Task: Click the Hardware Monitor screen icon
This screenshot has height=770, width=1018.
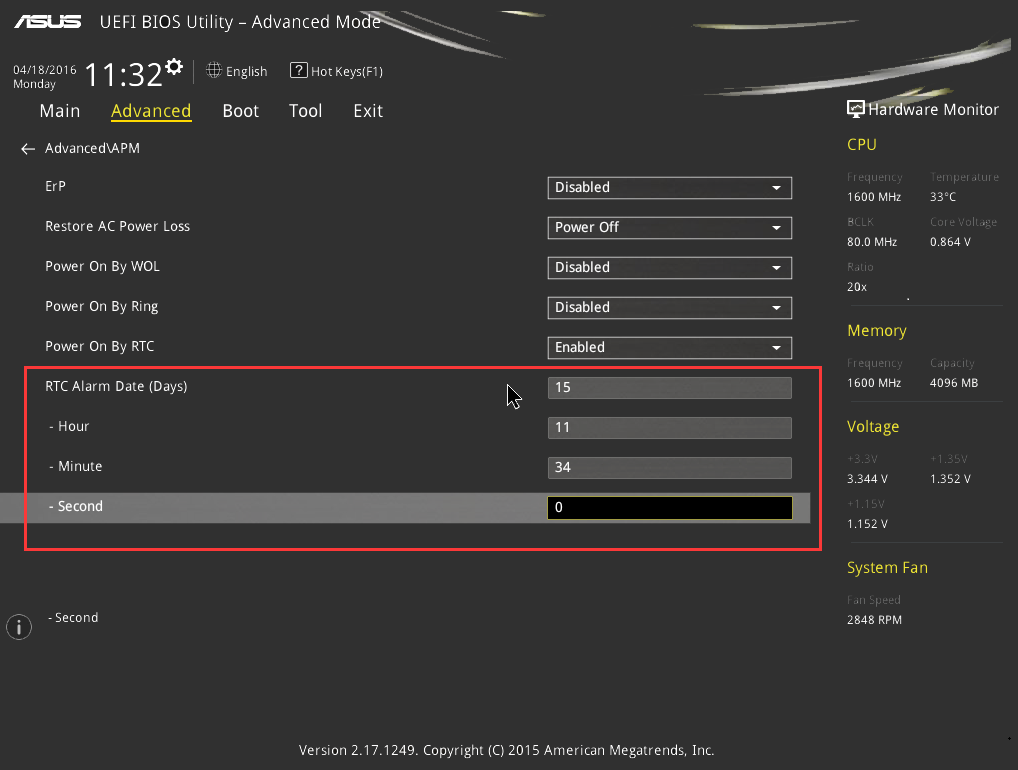Action: pyautogui.click(x=856, y=109)
